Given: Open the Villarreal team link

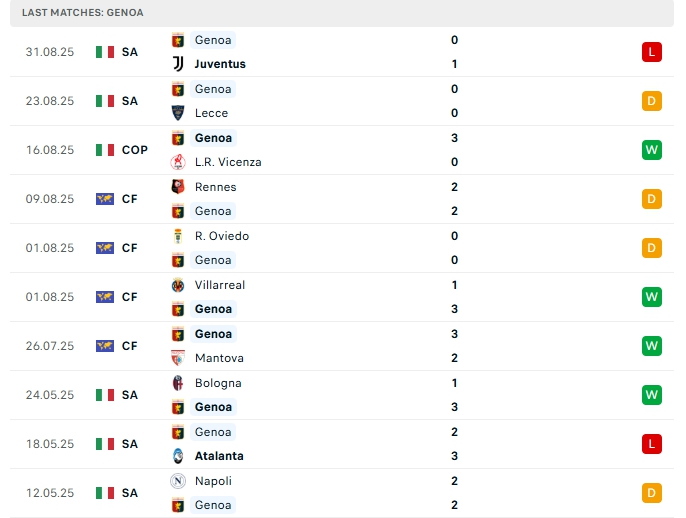Looking at the screenshot, I should [x=221, y=285].
